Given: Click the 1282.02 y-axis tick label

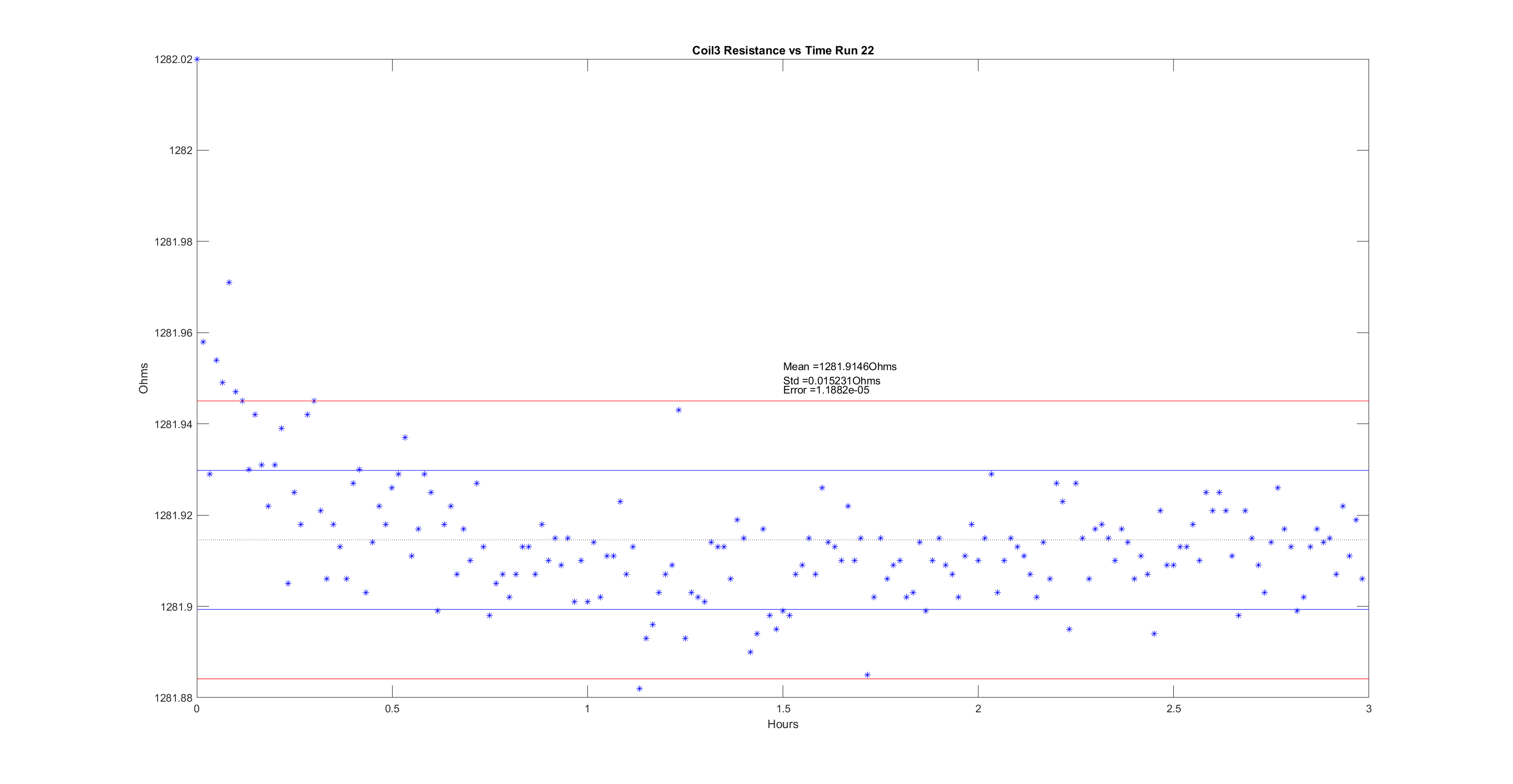Looking at the screenshot, I should [x=173, y=59].
